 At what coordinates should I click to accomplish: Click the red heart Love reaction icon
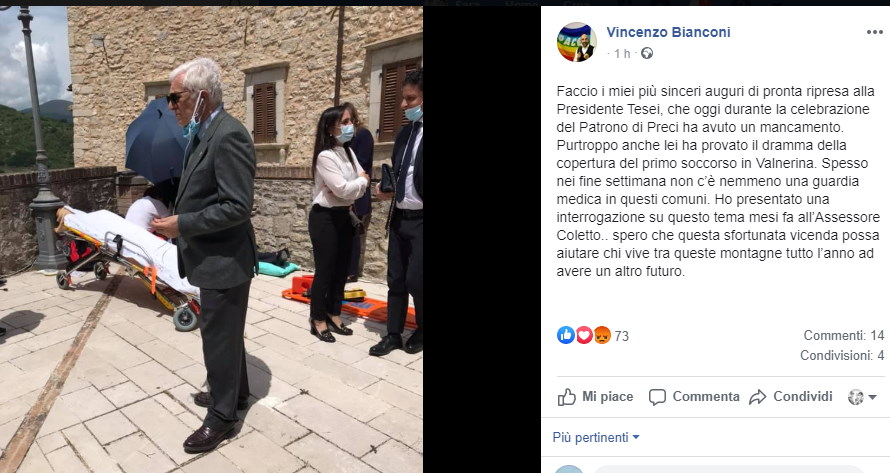tap(584, 336)
